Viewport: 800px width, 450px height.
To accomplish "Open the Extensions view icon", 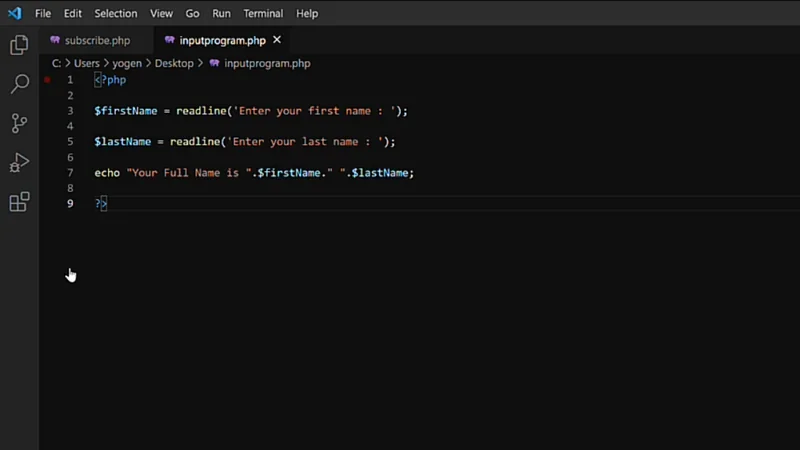I will pyautogui.click(x=19, y=202).
